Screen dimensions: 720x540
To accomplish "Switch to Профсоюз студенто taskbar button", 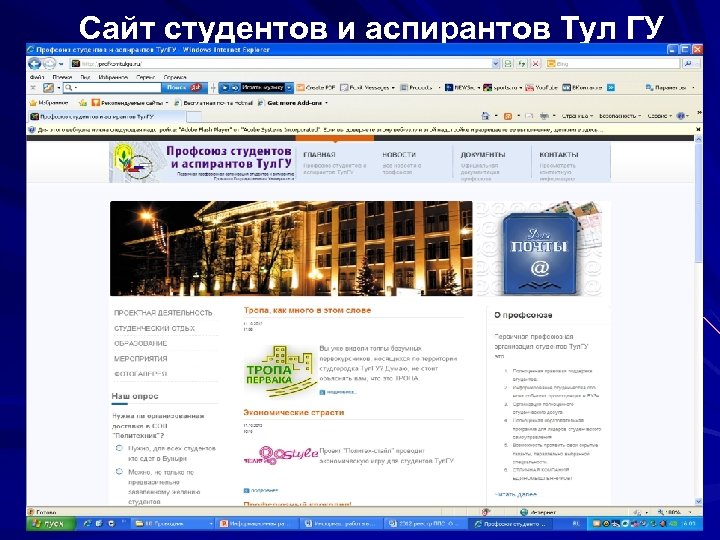I will pyautogui.click(x=510, y=523).
